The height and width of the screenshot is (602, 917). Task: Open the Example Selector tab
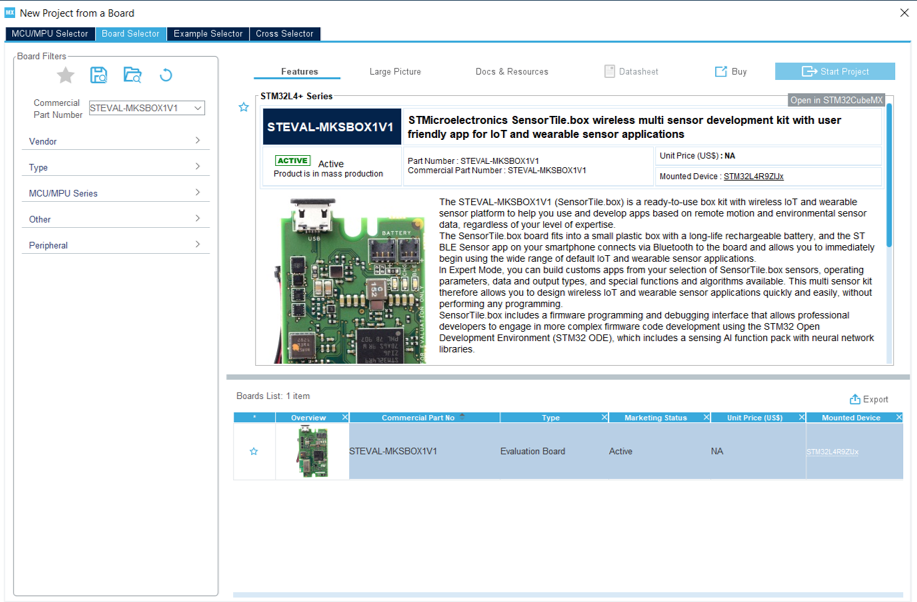(208, 34)
